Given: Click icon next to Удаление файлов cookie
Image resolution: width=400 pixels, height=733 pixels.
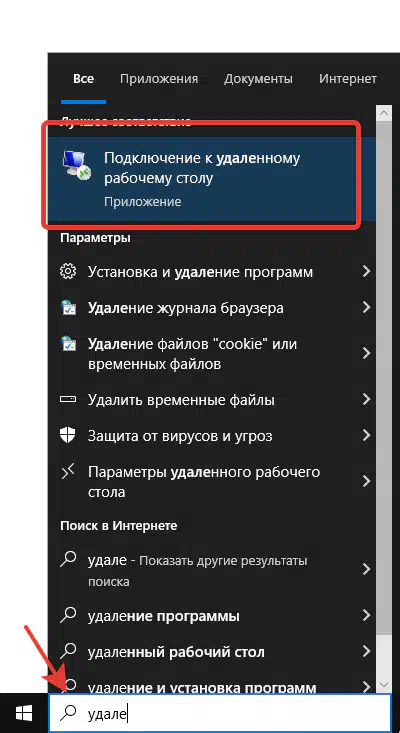Looking at the screenshot, I should click(68, 344).
